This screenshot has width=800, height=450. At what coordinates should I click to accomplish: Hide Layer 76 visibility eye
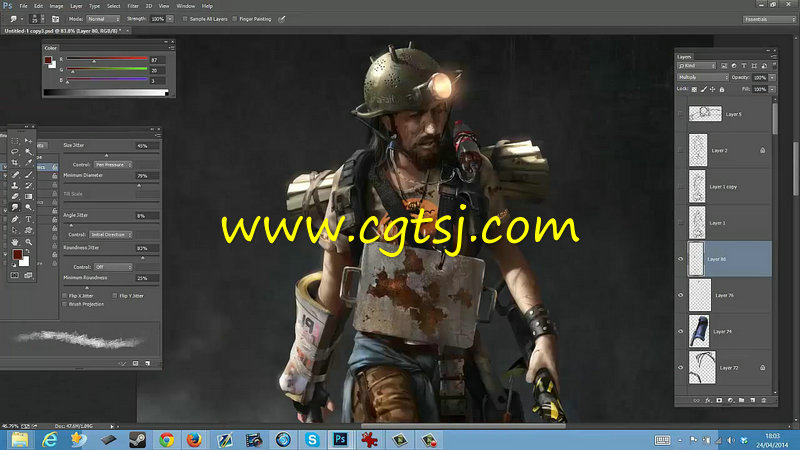click(680, 295)
